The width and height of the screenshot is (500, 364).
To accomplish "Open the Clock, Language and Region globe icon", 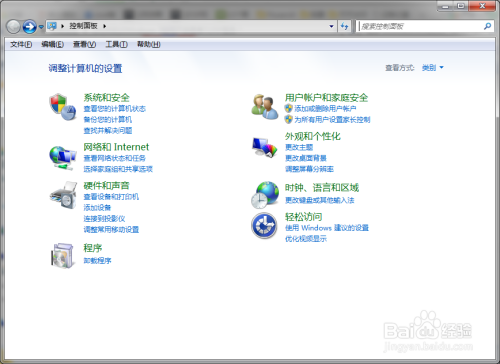I will point(265,195).
